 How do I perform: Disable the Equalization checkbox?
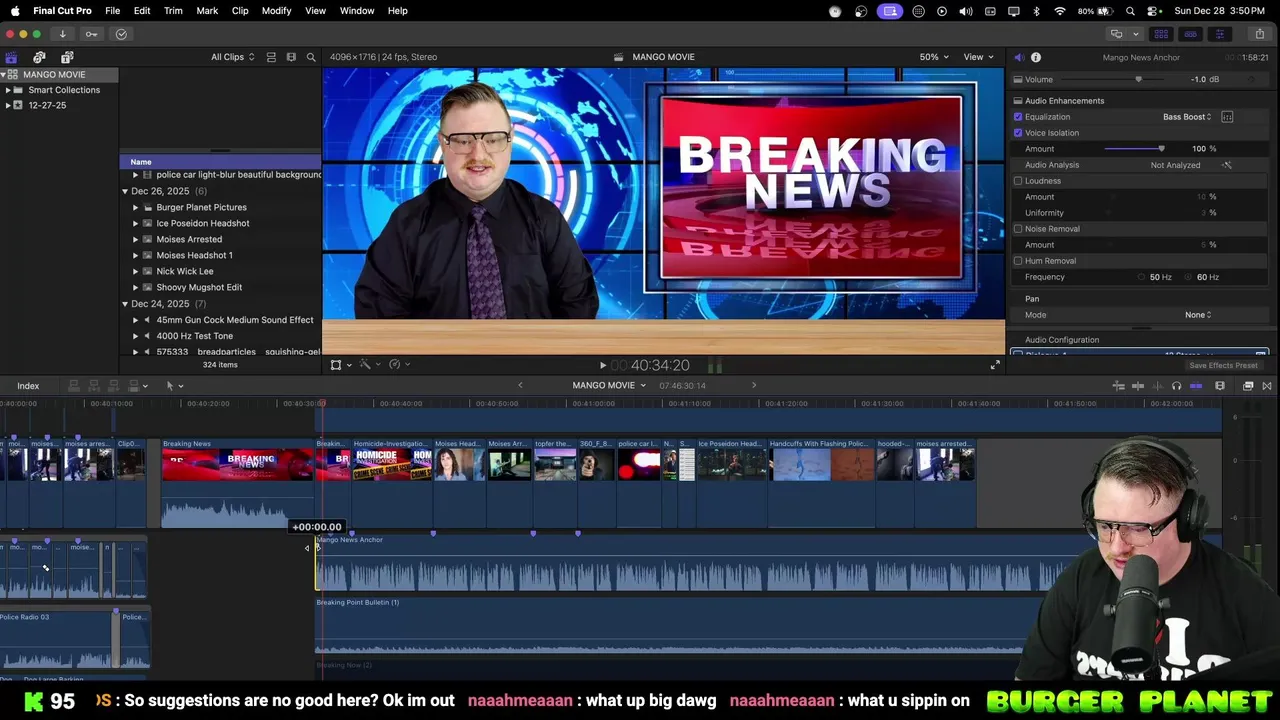click(1018, 117)
